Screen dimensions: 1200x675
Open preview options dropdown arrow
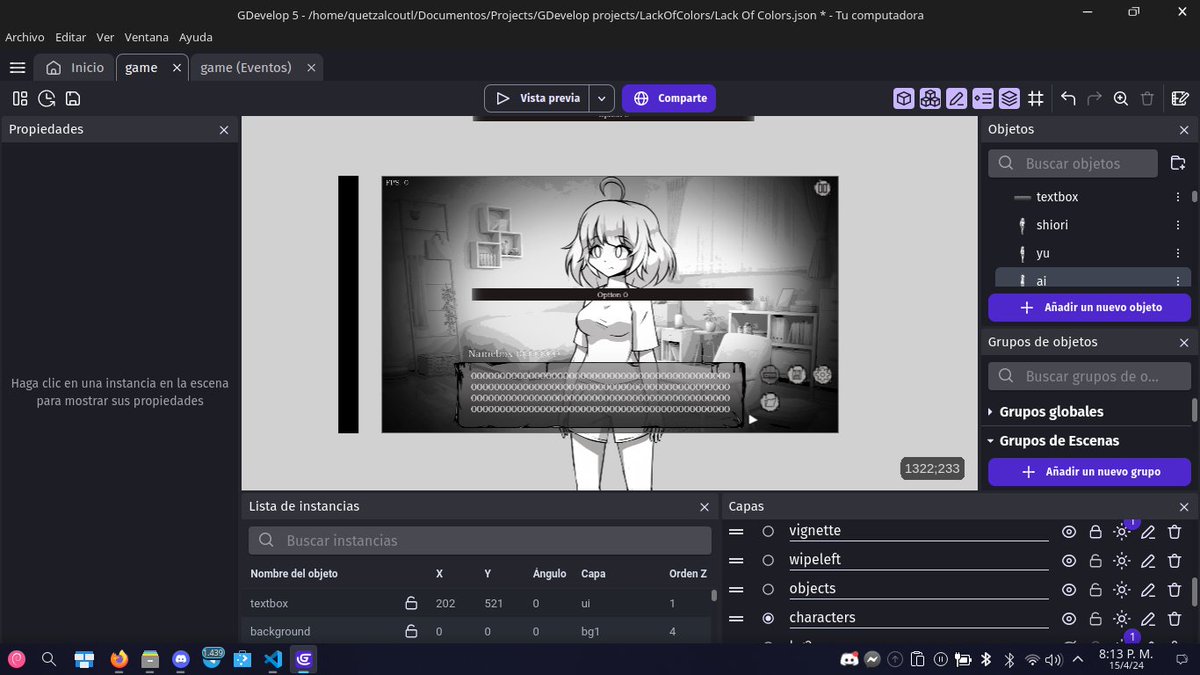coord(601,98)
